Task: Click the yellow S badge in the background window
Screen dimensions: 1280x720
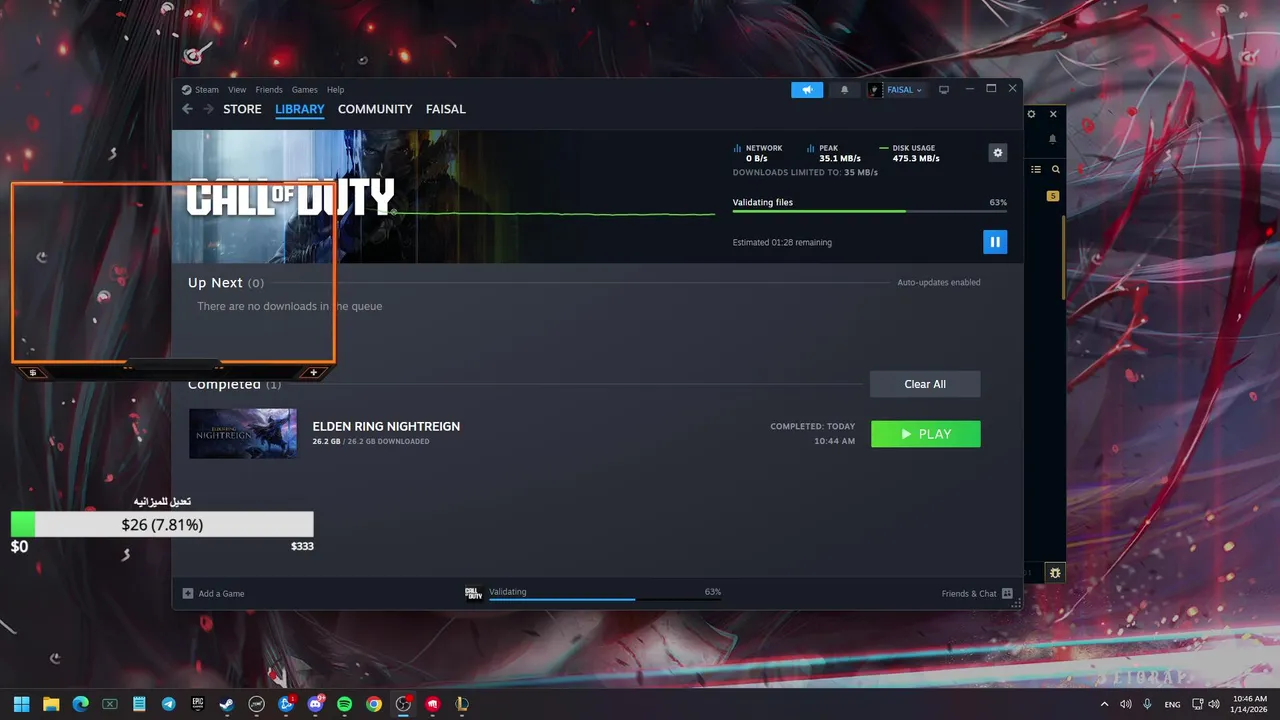Action: click(1053, 196)
